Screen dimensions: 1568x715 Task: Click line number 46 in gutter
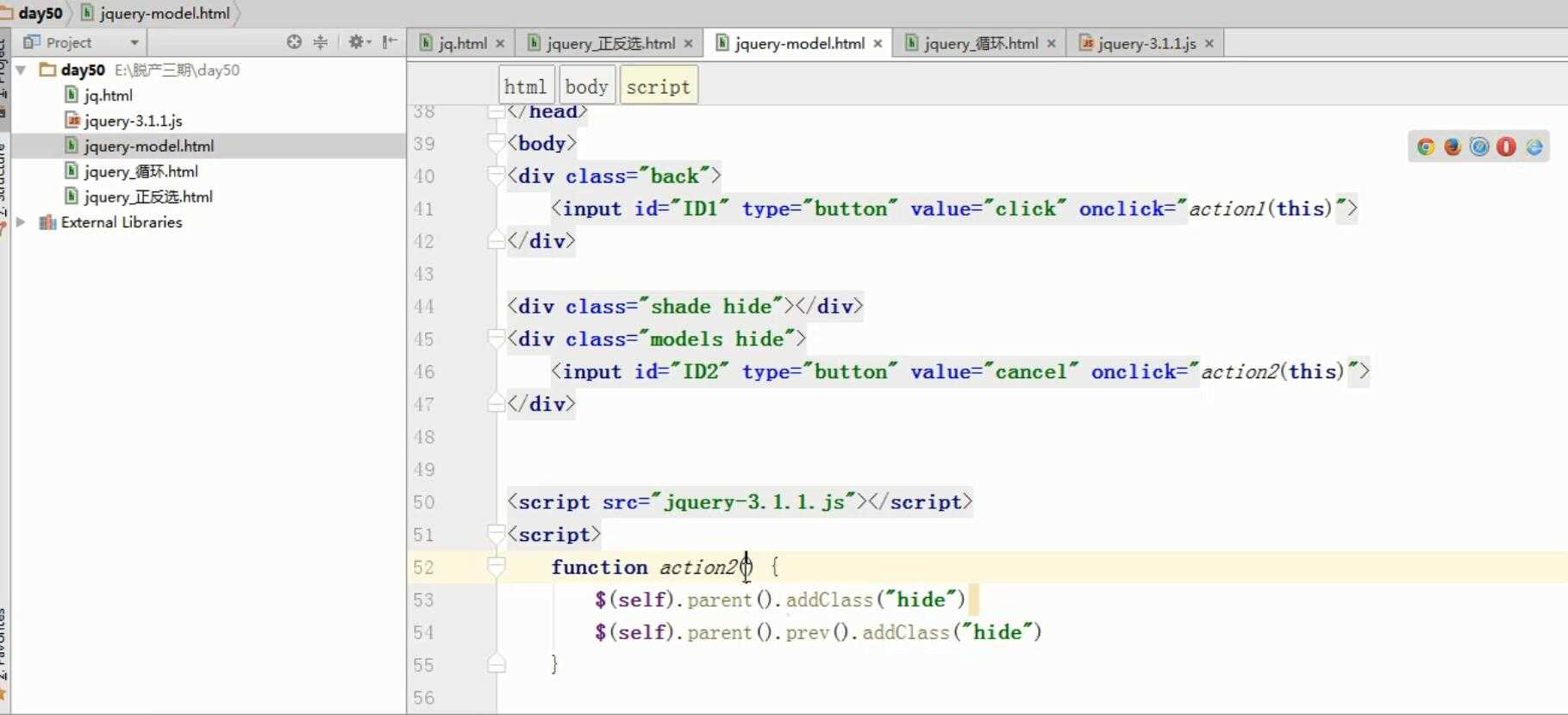pos(423,371)
